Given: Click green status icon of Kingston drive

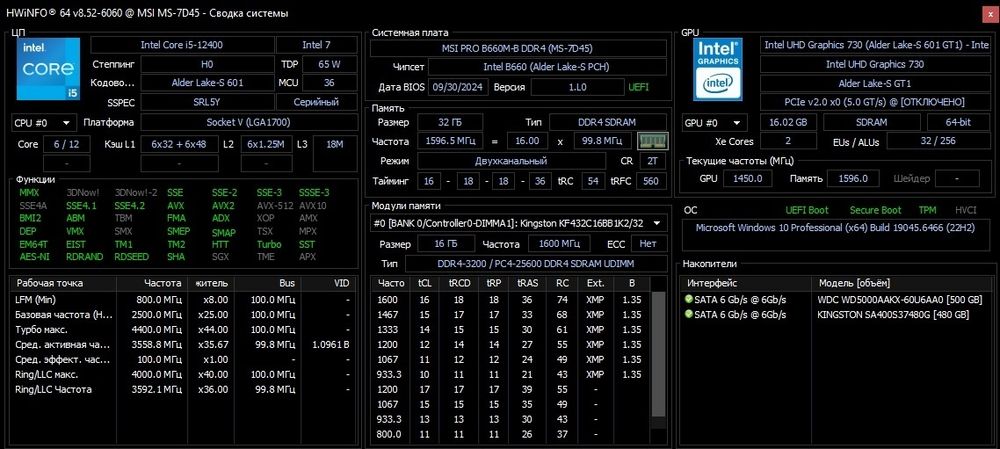Looking at the screenshot, I should (688, 314).
